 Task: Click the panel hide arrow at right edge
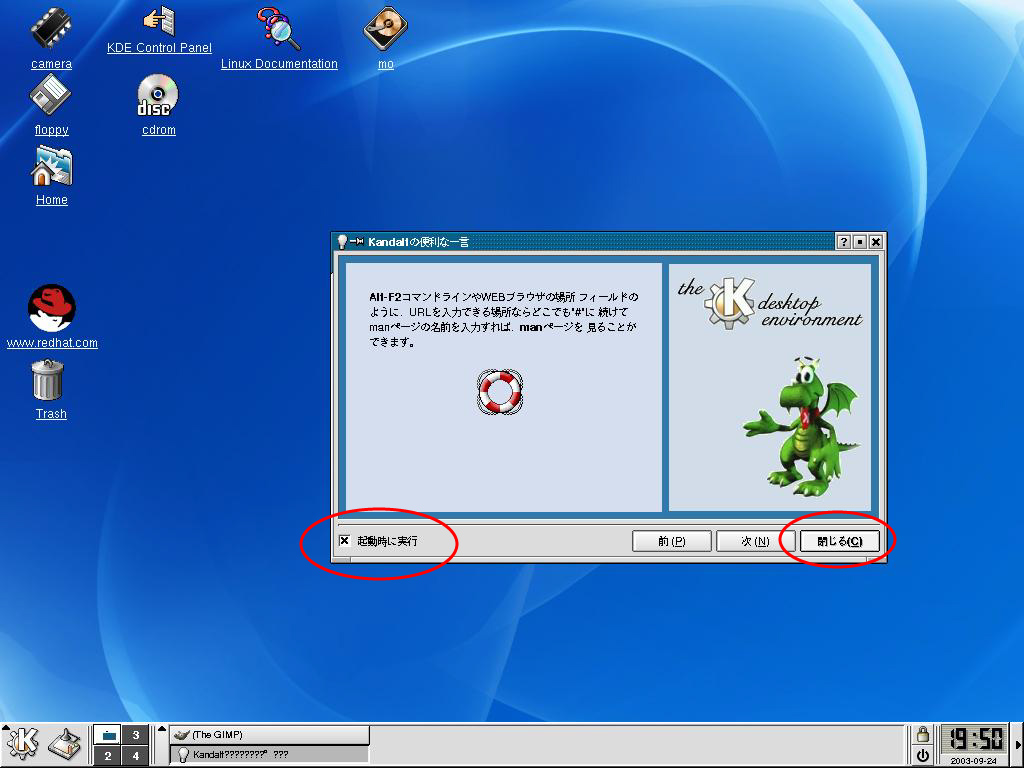coord(1019,744)
